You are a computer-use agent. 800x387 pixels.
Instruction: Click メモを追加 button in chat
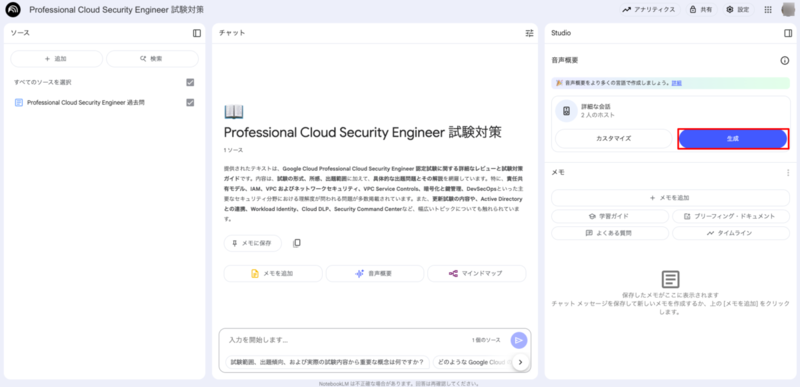(x=273, y=273)
